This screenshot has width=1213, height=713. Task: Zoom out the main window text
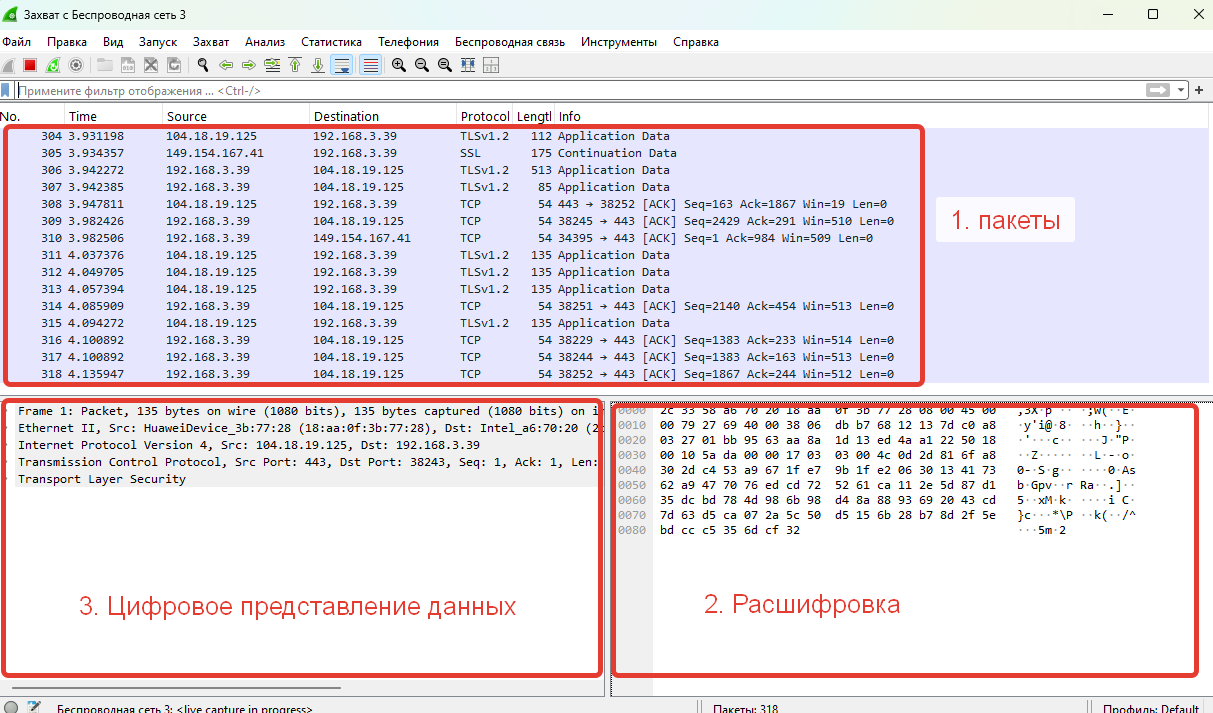422,65
